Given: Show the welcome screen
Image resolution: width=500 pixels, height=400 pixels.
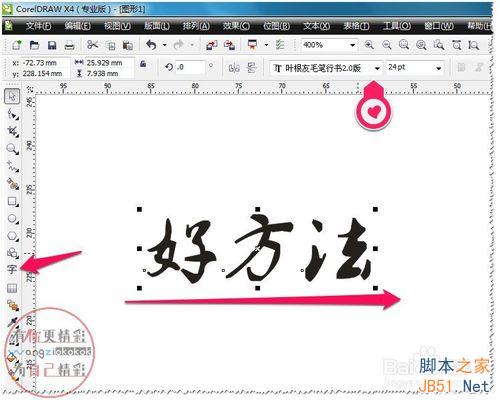Looking at the screenshot, I should (280, 45).
